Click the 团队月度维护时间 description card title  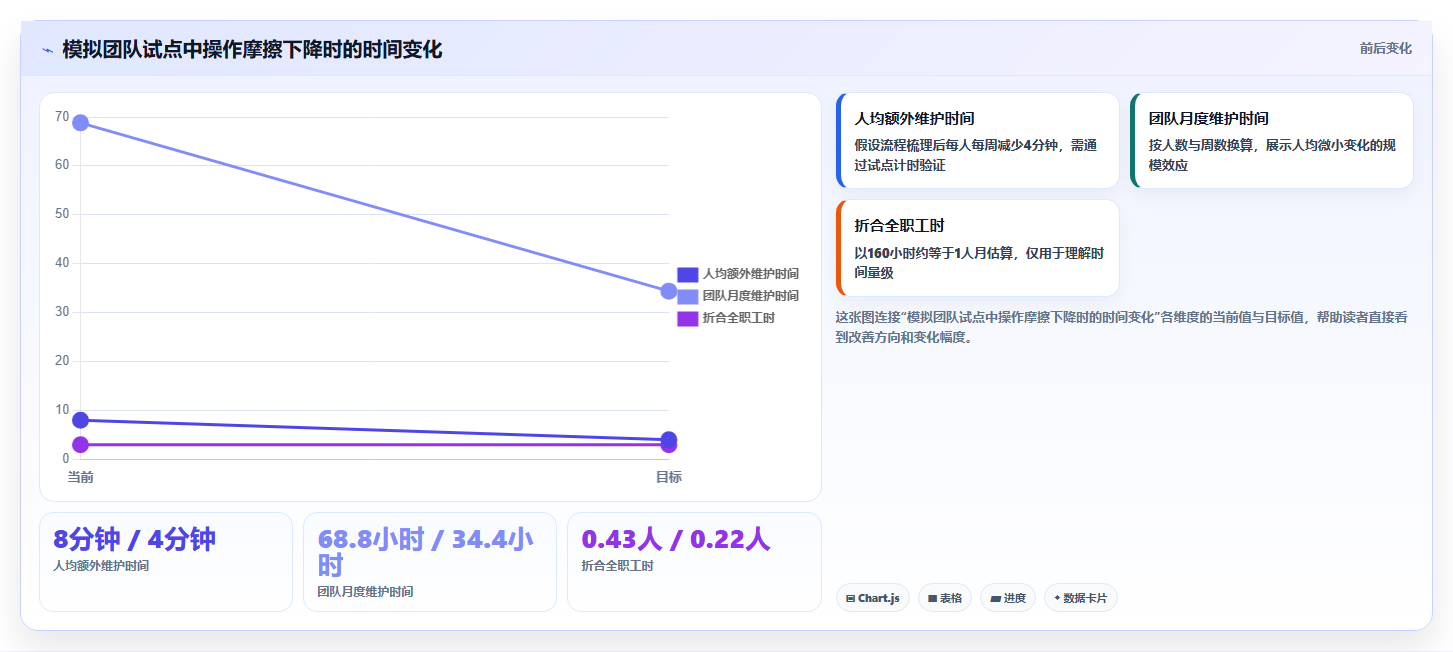(1208, 118)
